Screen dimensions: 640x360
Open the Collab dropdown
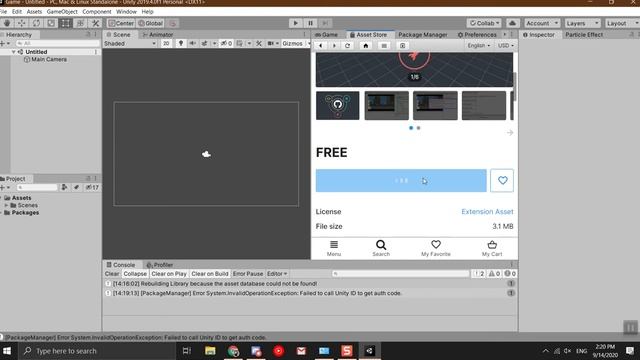click(x=484, y=23)
